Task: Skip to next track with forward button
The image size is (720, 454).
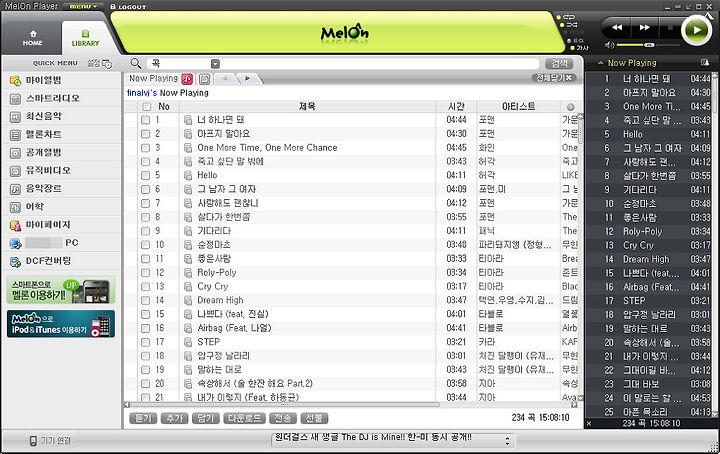Action: point(645,28)
